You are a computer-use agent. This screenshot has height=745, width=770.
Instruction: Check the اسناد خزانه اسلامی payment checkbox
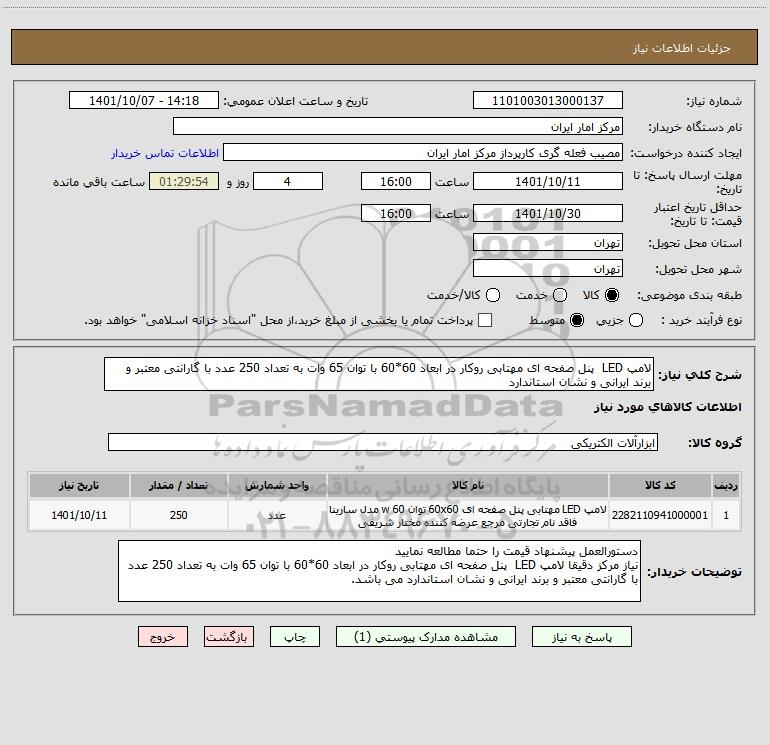point(485,320)
